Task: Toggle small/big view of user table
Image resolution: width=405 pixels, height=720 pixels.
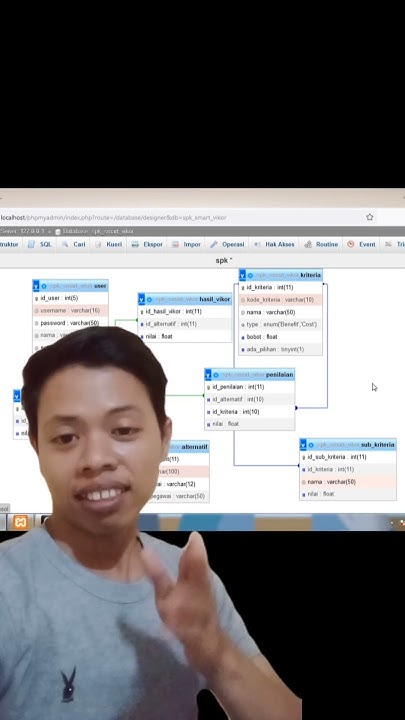Action: click(36, 286)
